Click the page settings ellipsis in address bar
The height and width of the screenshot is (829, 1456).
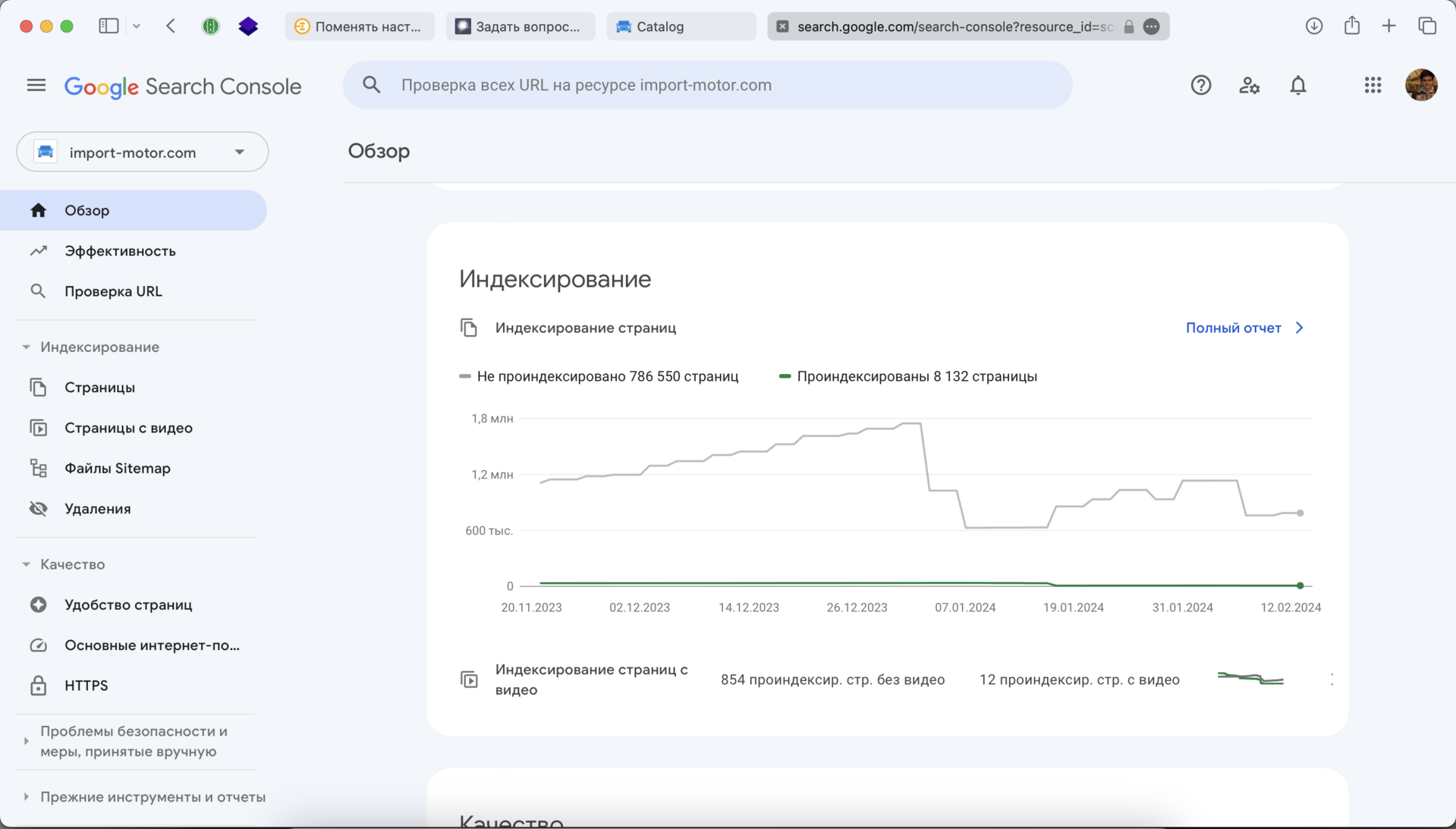pyautogui.click(x=1151, y=27)
